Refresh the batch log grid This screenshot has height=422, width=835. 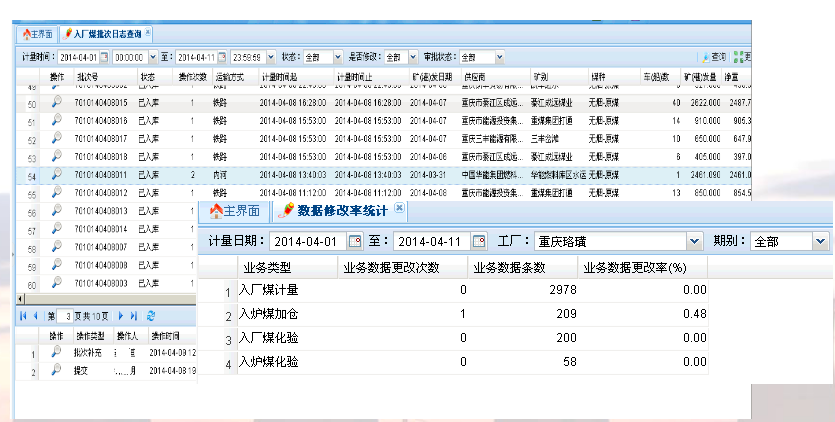(x=152, y=316)
